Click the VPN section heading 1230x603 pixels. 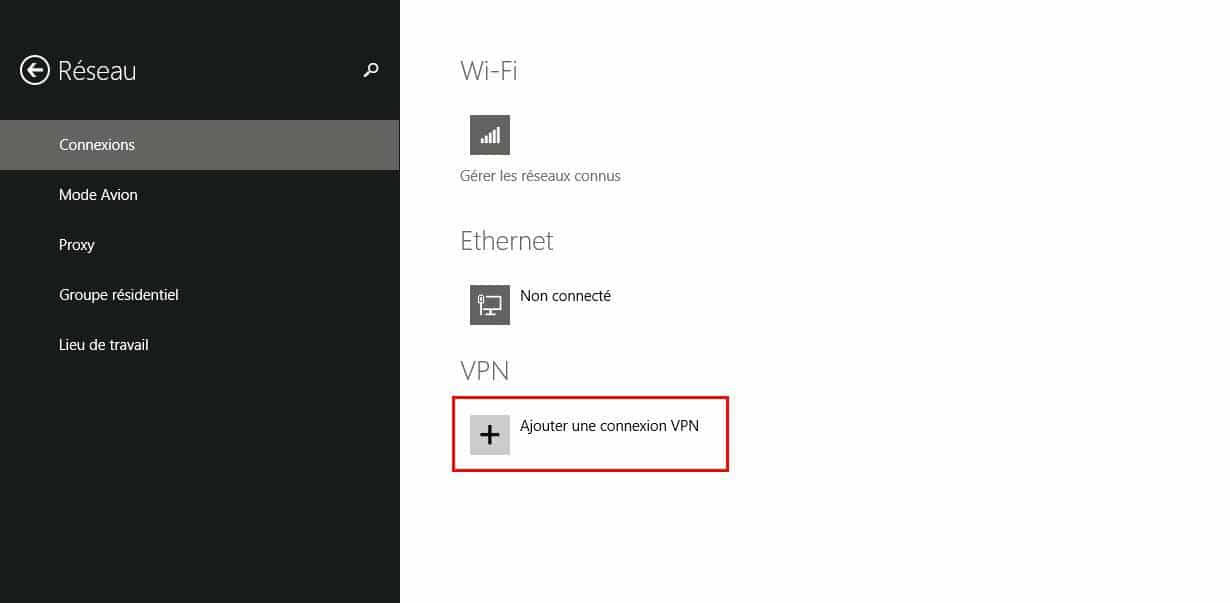[484, 371]
